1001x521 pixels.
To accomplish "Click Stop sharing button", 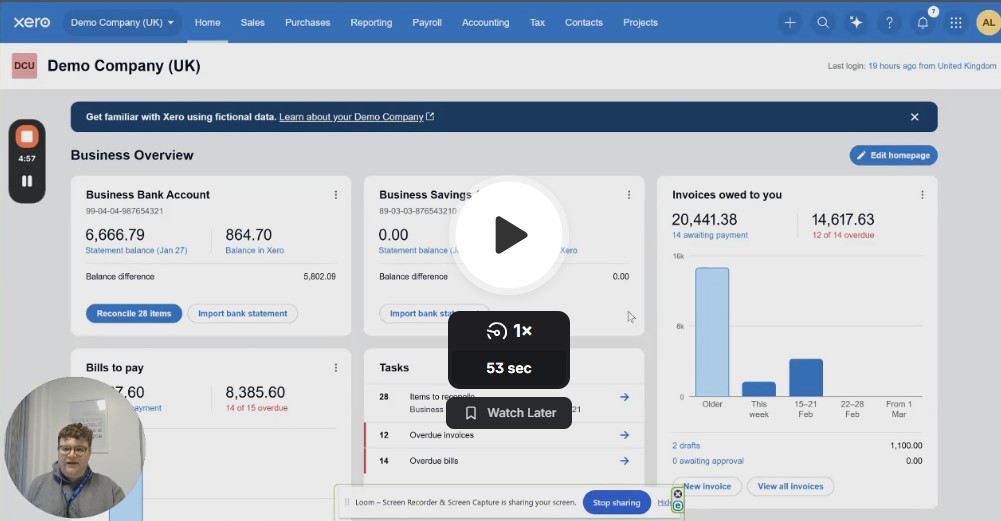I will coord(616,502).
